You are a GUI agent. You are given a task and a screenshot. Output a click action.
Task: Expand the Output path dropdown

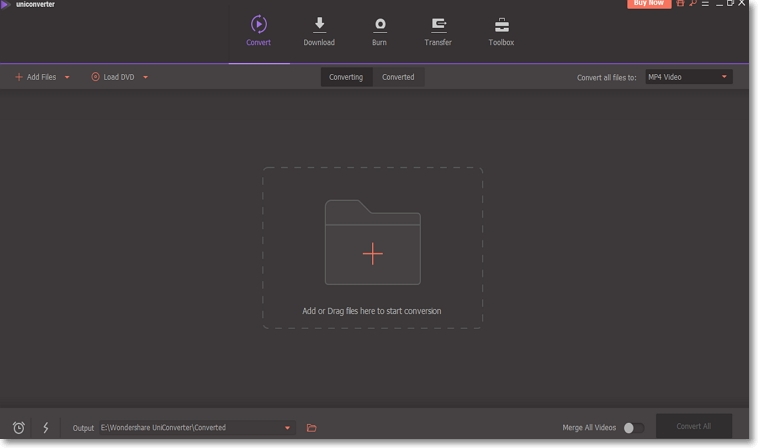[288, 428]
